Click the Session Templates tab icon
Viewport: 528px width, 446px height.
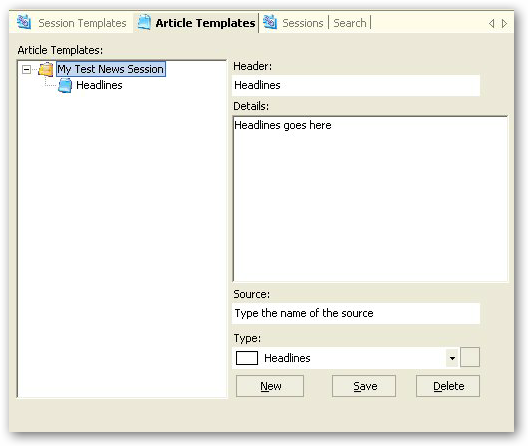pyautogui.click(x=24, y=22)
